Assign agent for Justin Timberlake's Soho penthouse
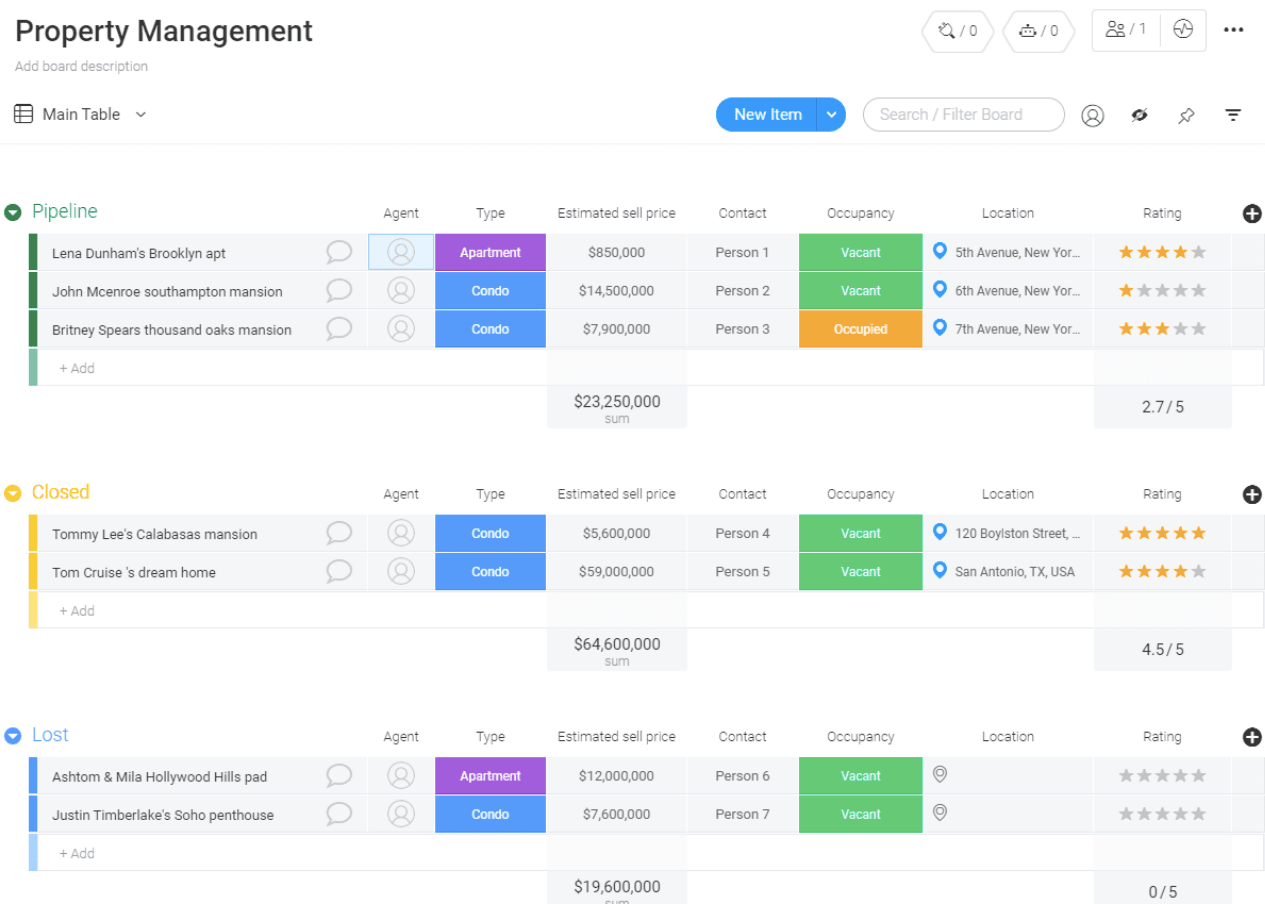Screen dimensions: 1265x904 [x=401, y=814]
